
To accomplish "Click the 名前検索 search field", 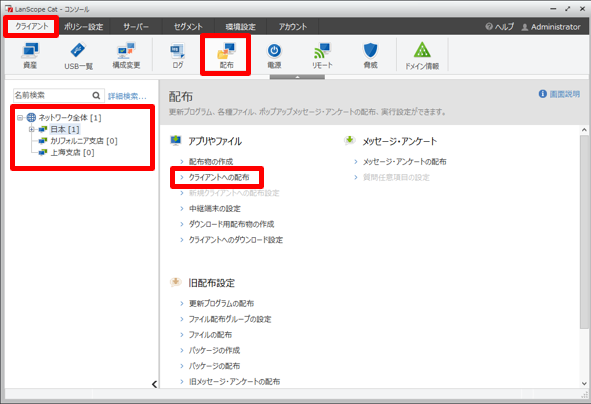I will [52, 95].
